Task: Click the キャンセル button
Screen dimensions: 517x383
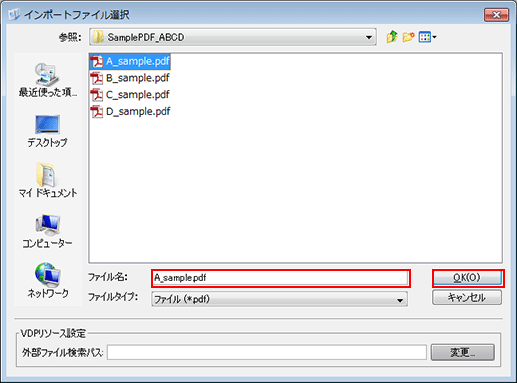Action: (x=467, y=297)
